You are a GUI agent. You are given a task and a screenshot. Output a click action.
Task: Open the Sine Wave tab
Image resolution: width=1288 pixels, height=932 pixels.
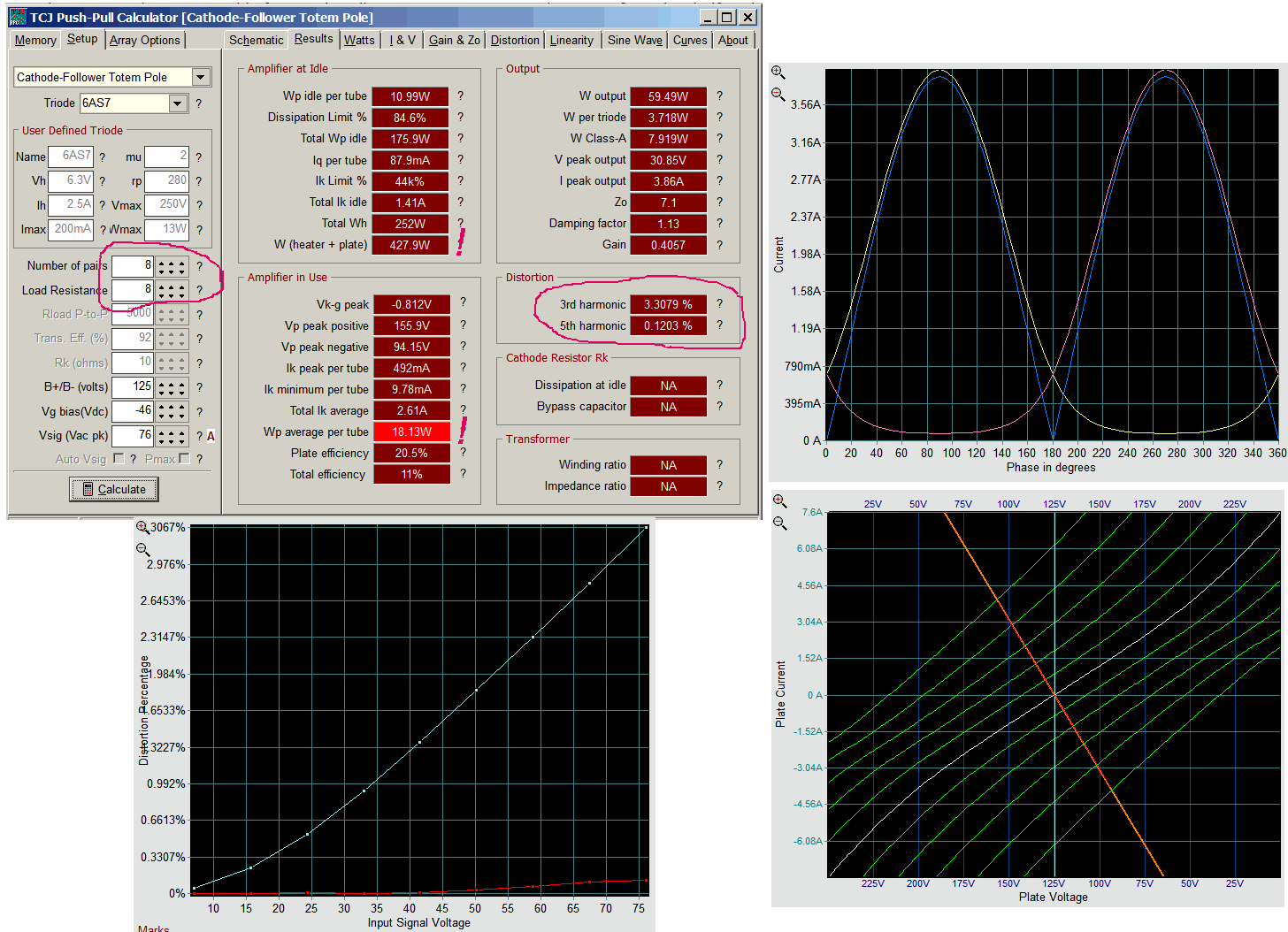tap(635, 40)
